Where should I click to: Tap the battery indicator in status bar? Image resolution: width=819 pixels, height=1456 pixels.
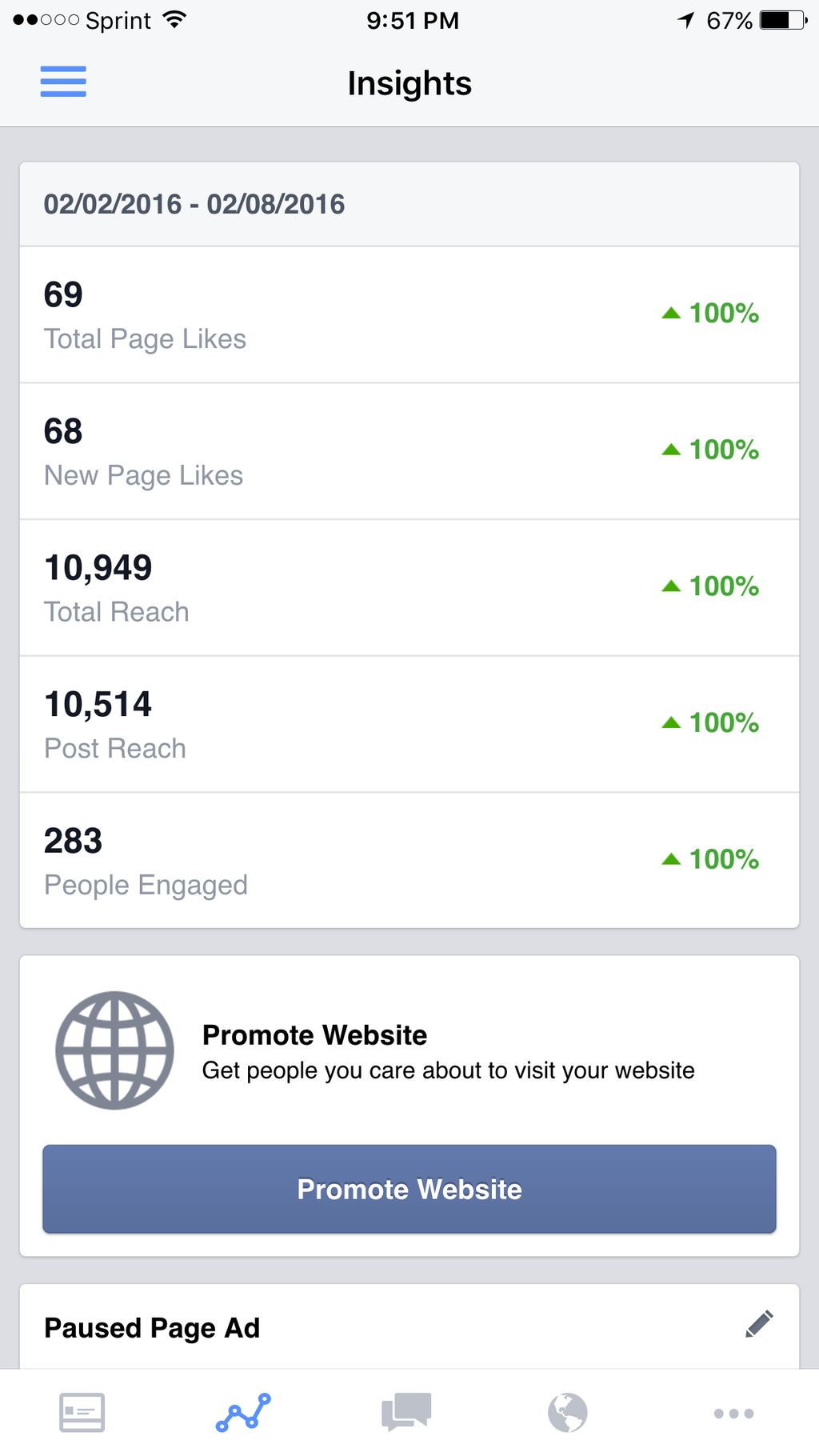[x=783, y=20]
